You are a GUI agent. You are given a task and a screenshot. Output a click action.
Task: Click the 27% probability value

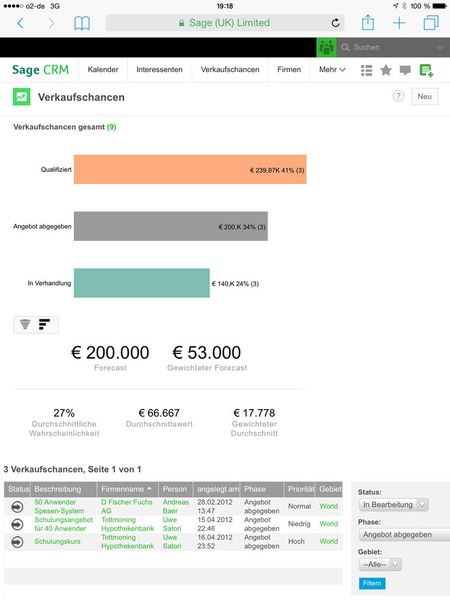pyautogui.click(x=64, y=413)
